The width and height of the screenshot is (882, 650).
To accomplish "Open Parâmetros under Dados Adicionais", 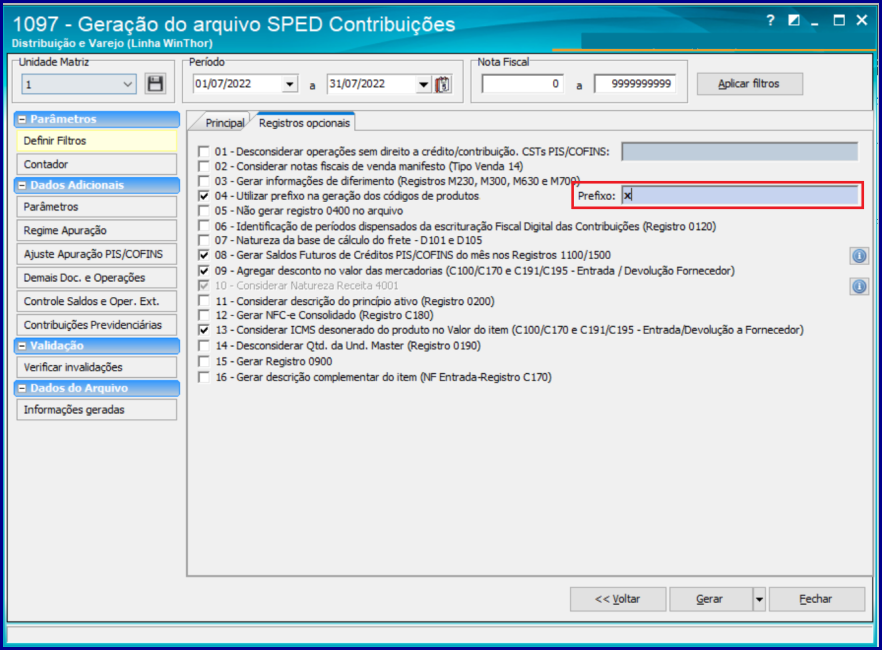I will point(97,207).
